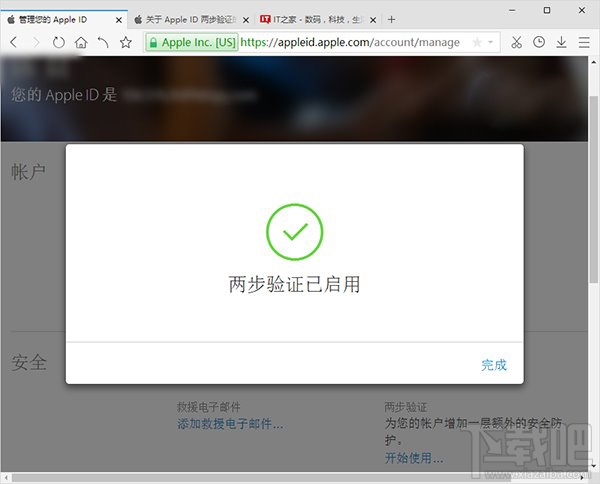
Task: Reload the page with refresh icon
Action: (x=59, y=42)
